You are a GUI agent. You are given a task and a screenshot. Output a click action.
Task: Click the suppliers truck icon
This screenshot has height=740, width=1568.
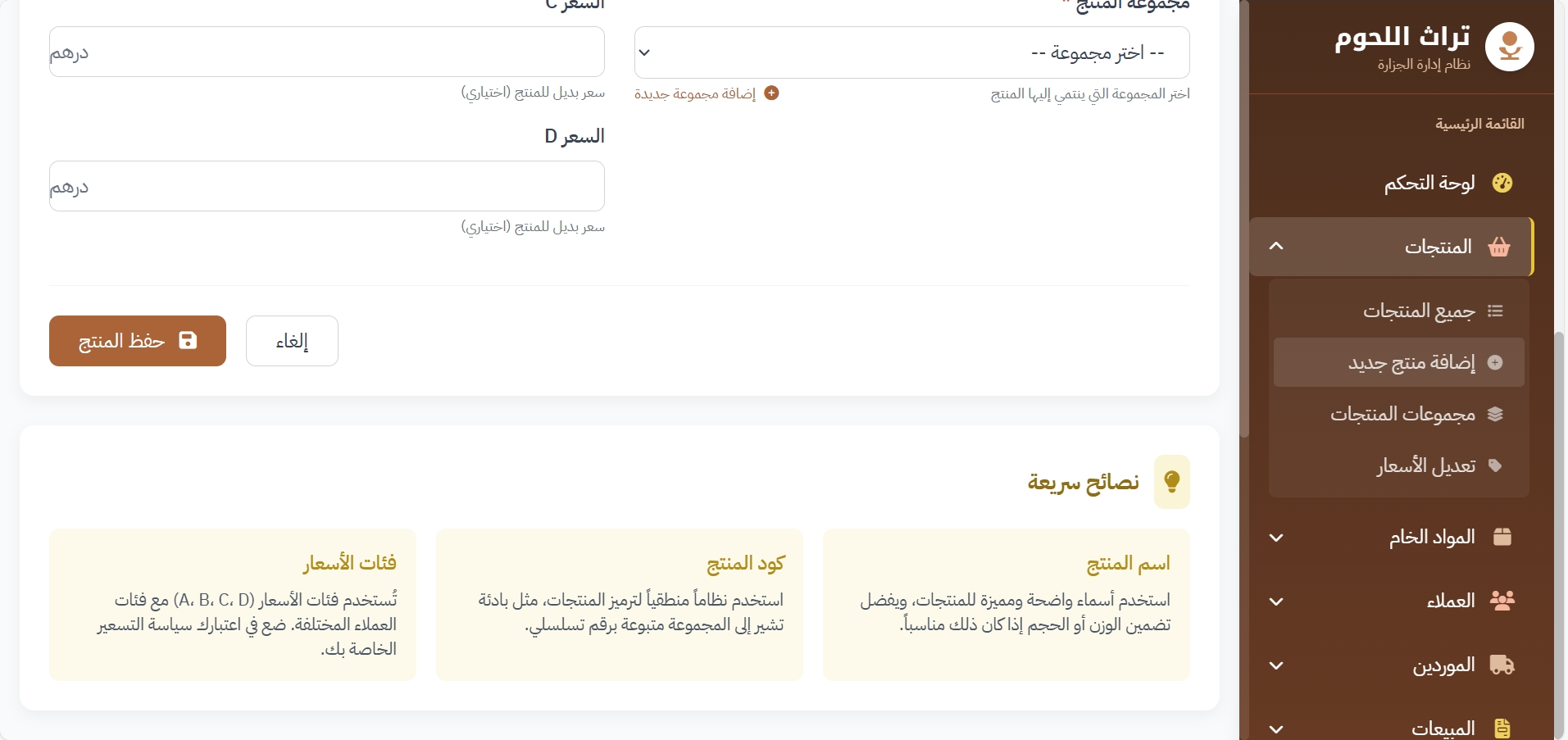[1502, 665]
